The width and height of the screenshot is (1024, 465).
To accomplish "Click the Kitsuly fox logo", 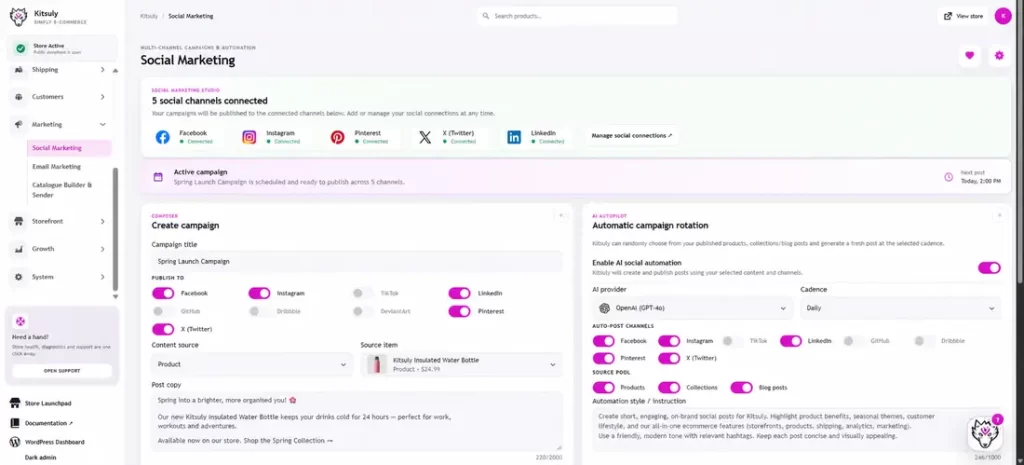I will click(19, 16).
